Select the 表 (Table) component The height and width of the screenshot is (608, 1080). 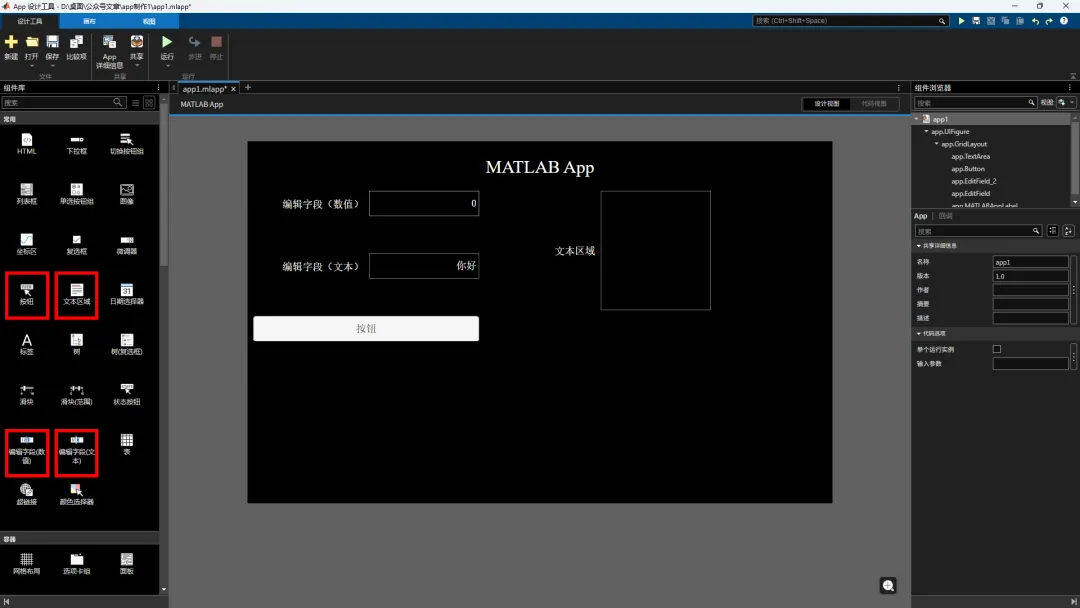127,444
